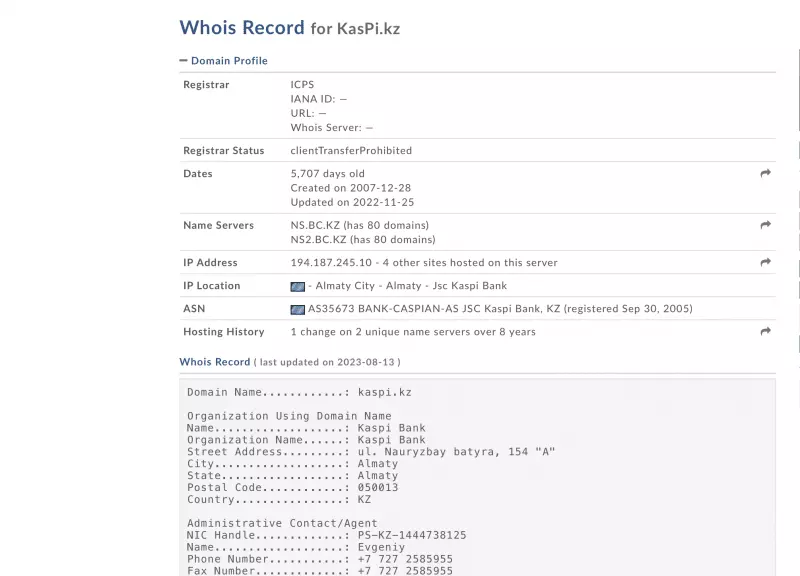Click the Administrative Contact/Agent heading line
The height and width of the screenshot is (576, 800).
click(282, 523)
